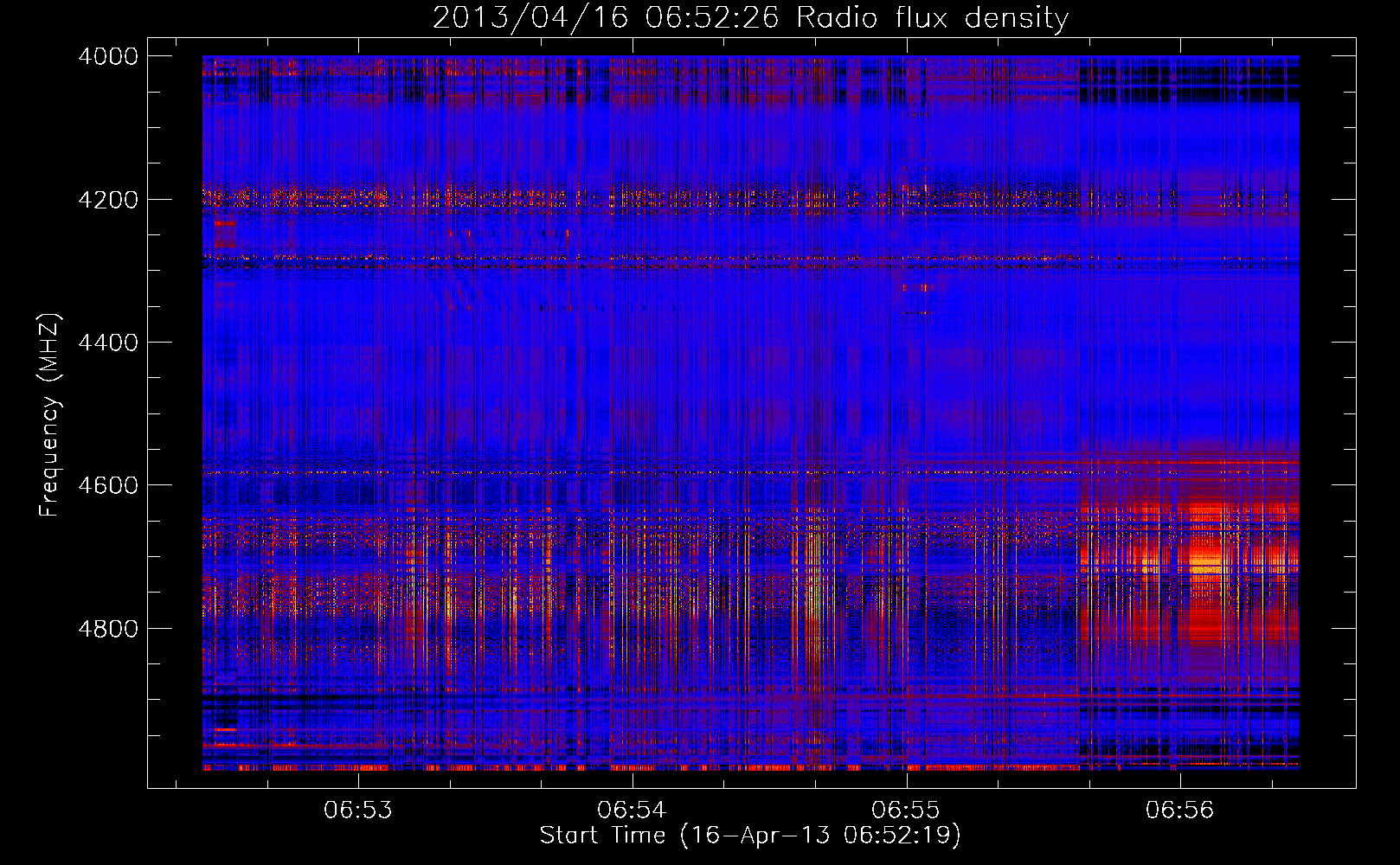Click the 4200 frequency axis label
1400x865 pixels.
tap(108, 200)
